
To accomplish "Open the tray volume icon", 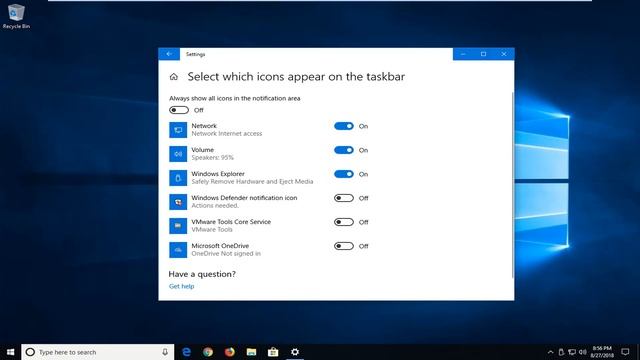I will (583, 352).
